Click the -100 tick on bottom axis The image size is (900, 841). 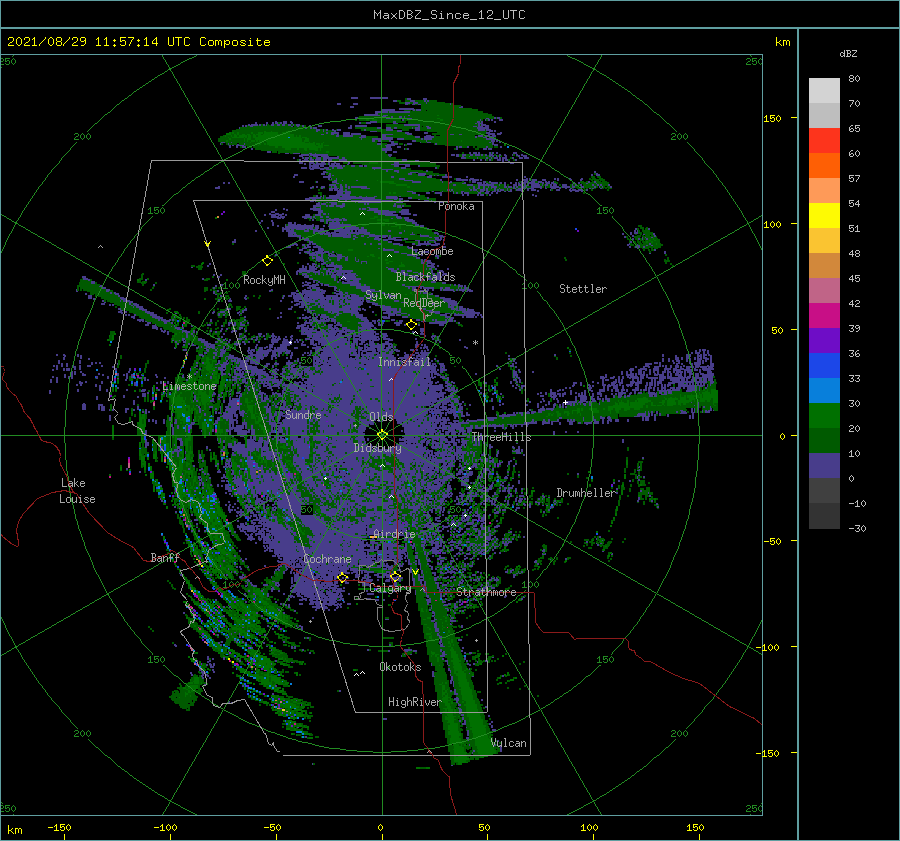(x=165, y=828)
